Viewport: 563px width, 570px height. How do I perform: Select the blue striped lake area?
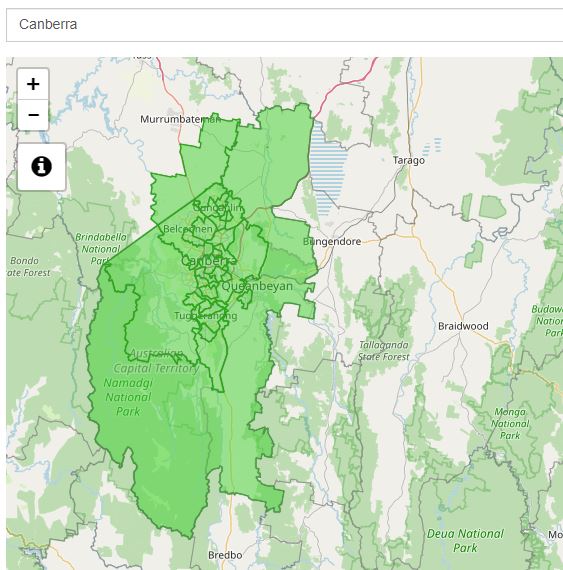pyautogui.click(x=327, y=167)
